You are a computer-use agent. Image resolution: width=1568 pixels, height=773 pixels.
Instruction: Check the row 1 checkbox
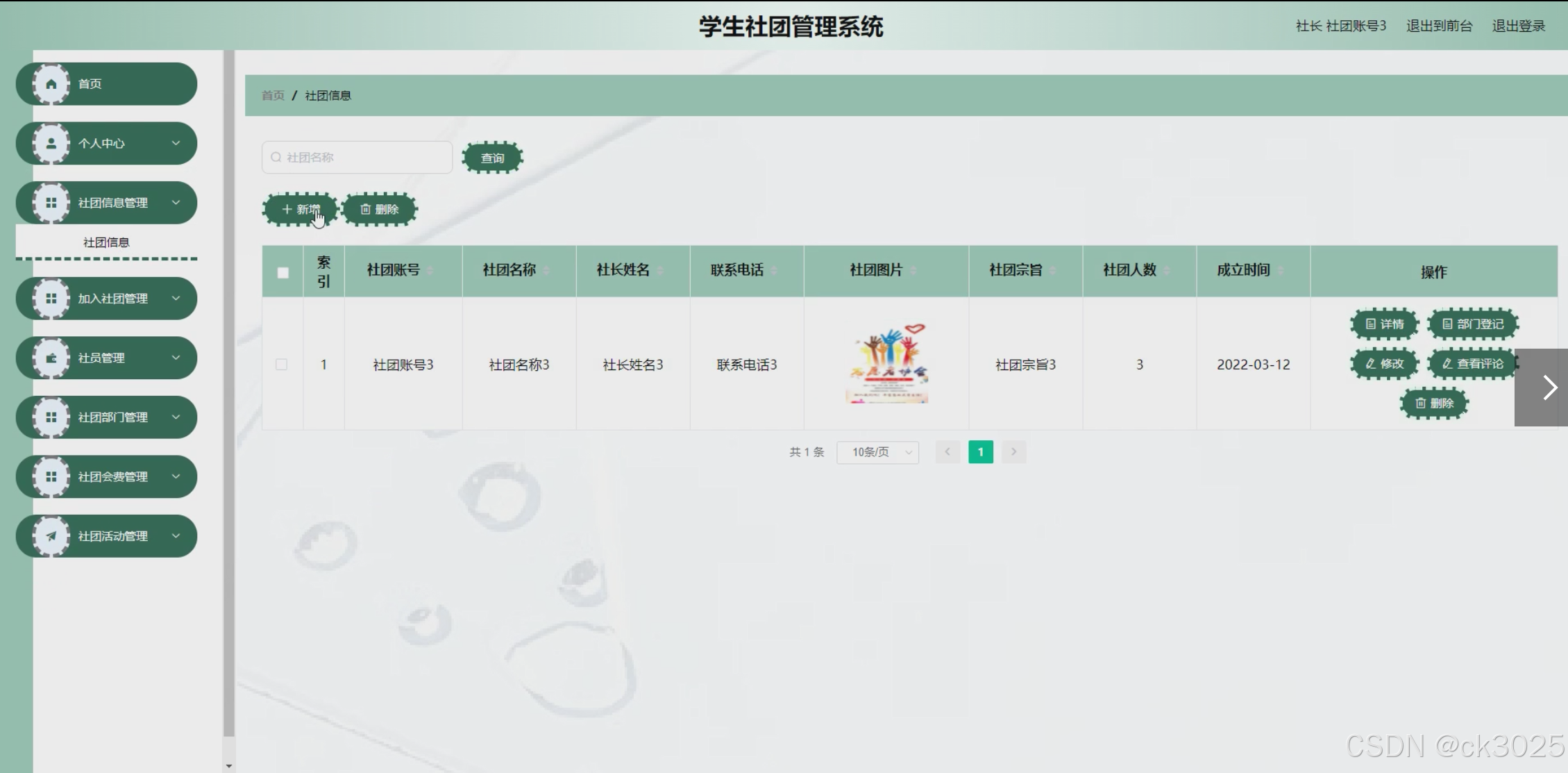point(281,365)
